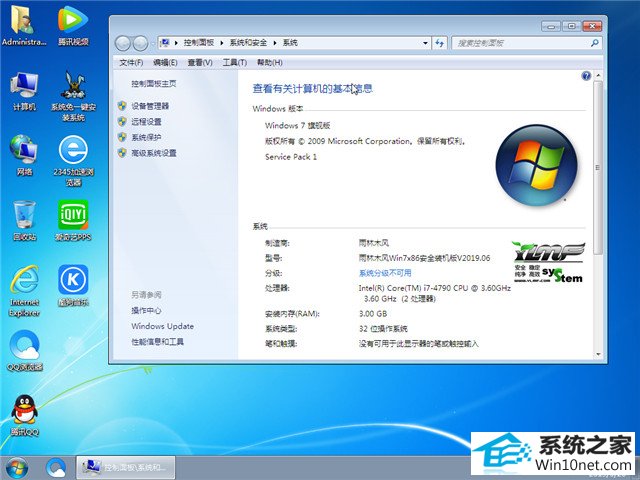Launch Internet Explorer desktop icon
Screen dimensions: 640x480
click(x=24, y=291)
